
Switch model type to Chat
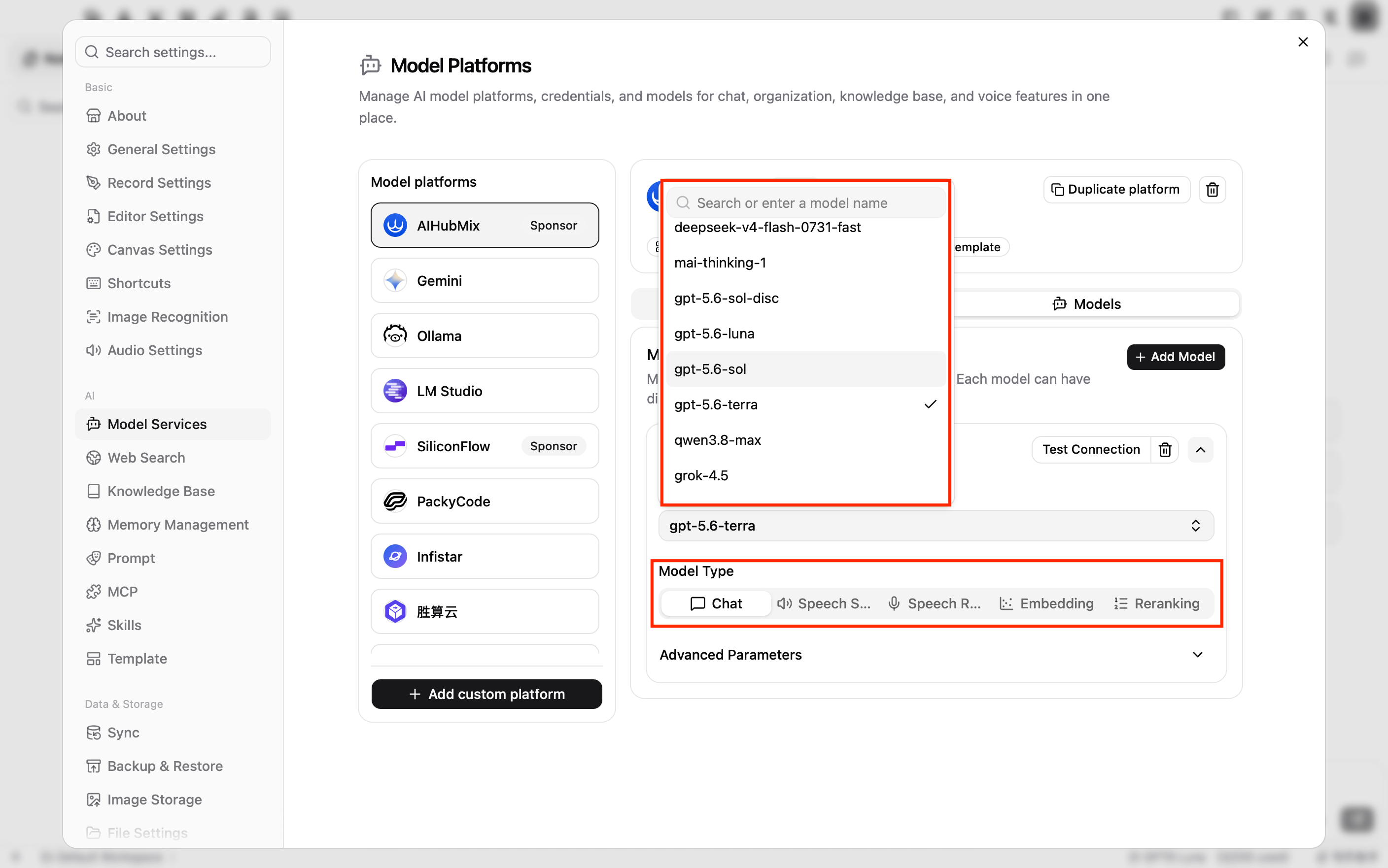[x=716, y=603]
